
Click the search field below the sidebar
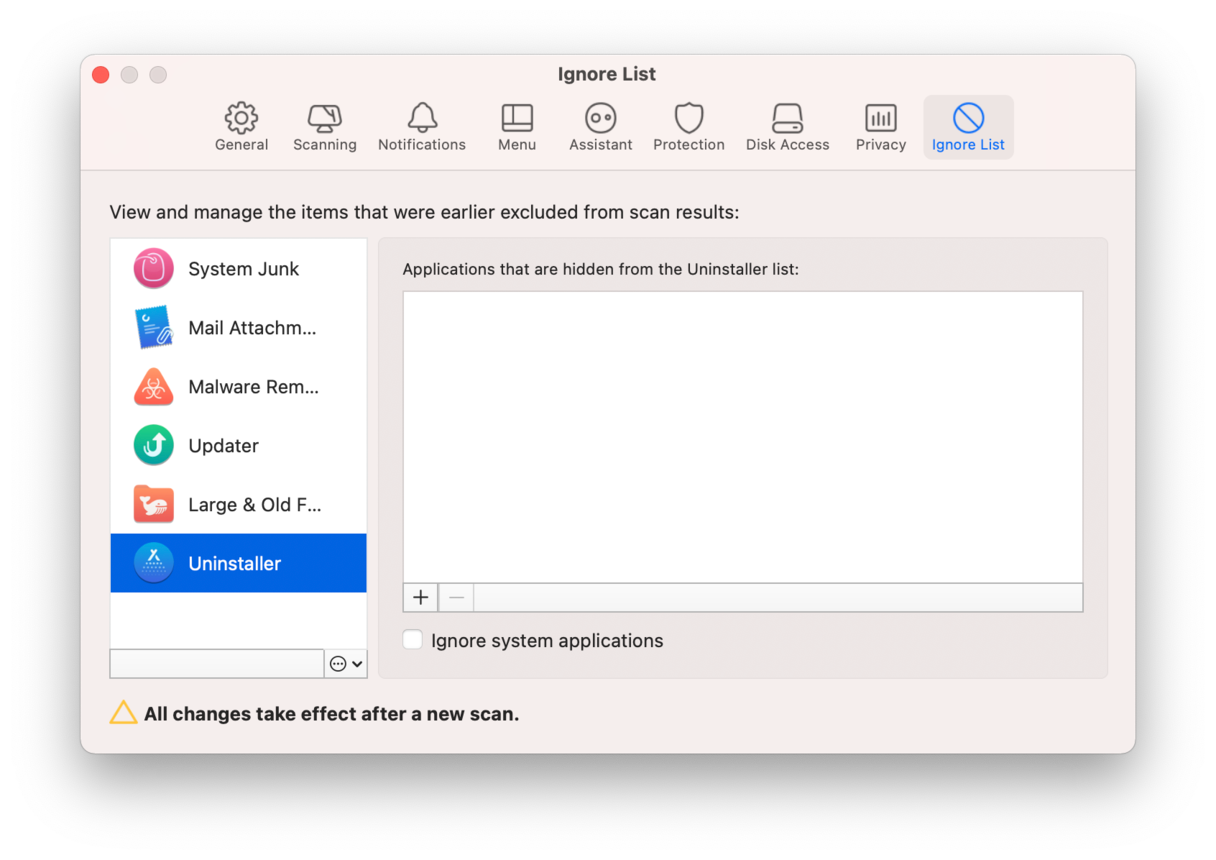(217, 664)
